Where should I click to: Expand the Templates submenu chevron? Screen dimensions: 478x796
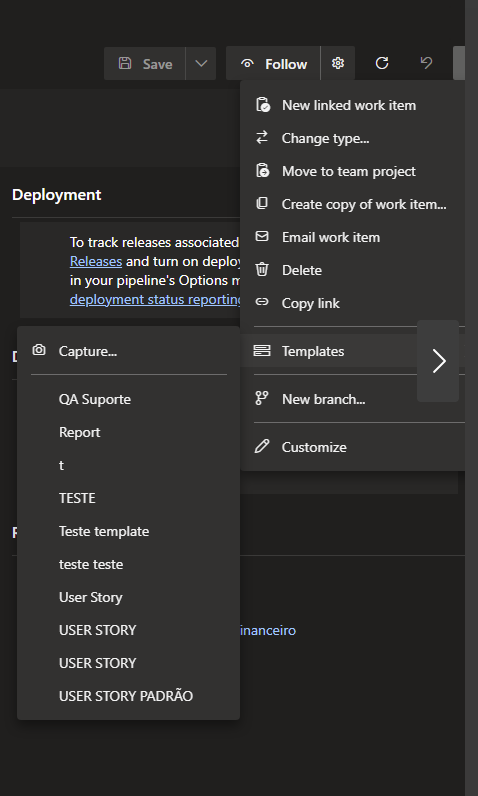[438, 361]
